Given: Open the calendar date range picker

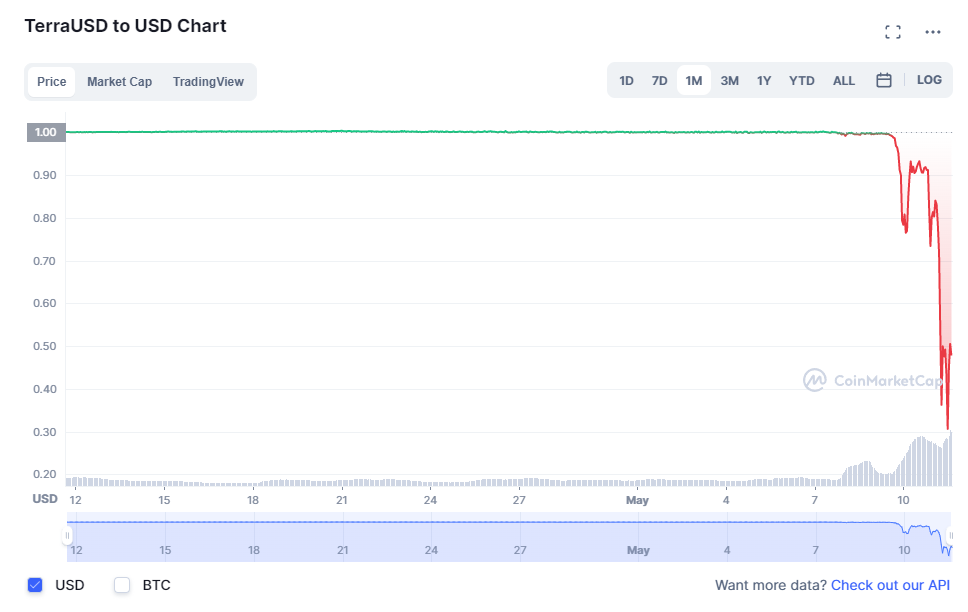Looking at the screenshot, I should (883, 80).
